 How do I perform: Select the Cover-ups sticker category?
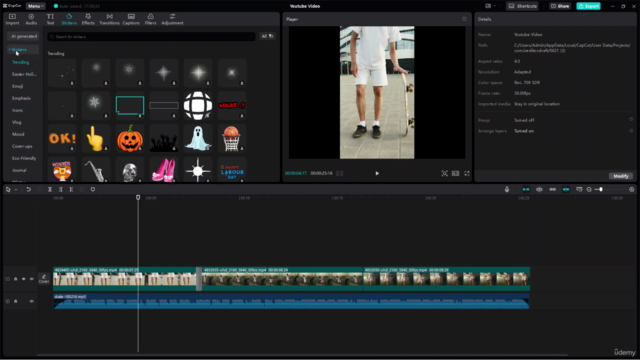22,146
